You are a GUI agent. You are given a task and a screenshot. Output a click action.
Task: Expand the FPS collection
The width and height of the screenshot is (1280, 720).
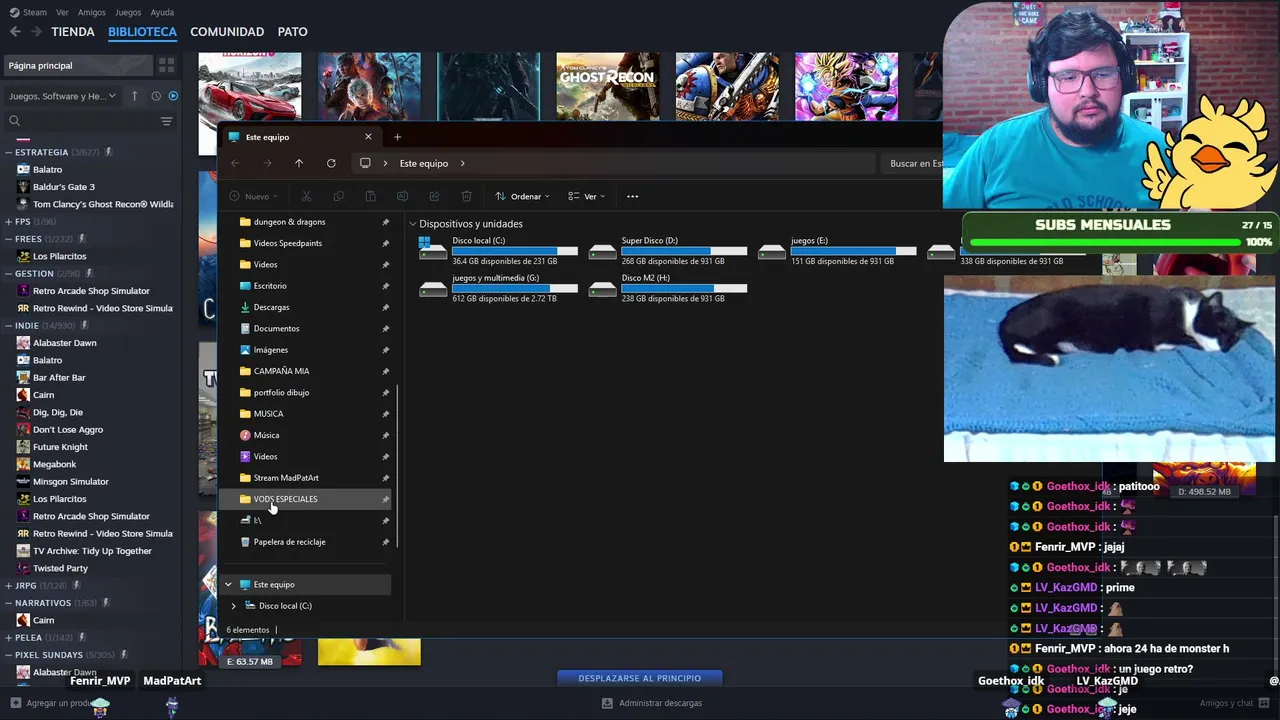[x=8, y=222]
